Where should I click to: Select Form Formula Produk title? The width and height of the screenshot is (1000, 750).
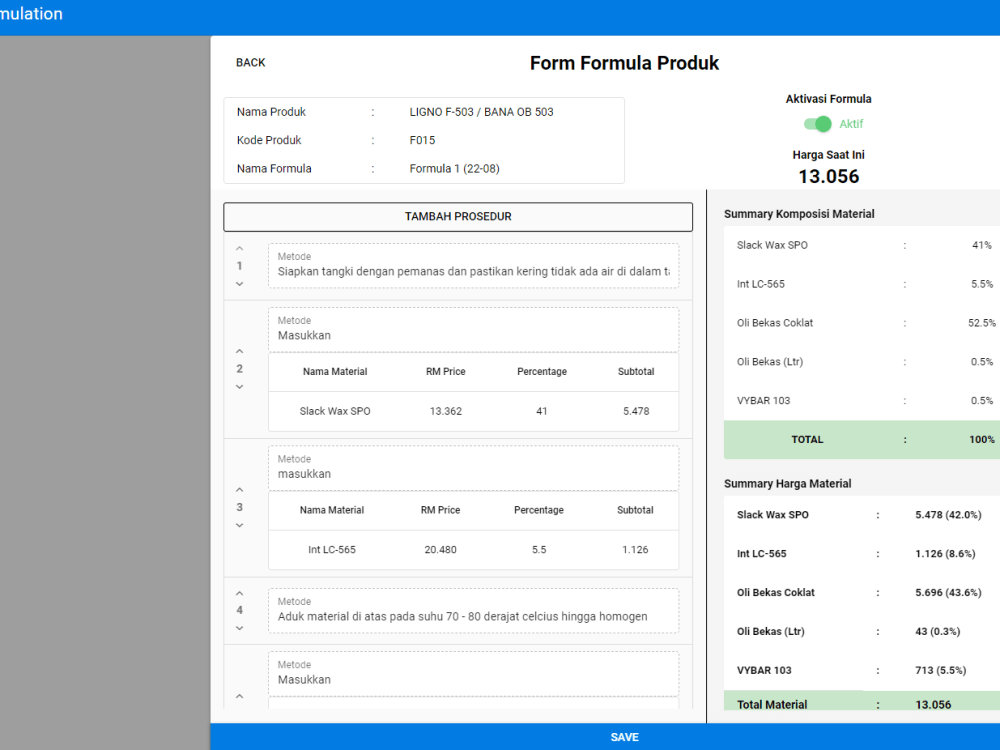pyautogui.click(x=624, y=63)
